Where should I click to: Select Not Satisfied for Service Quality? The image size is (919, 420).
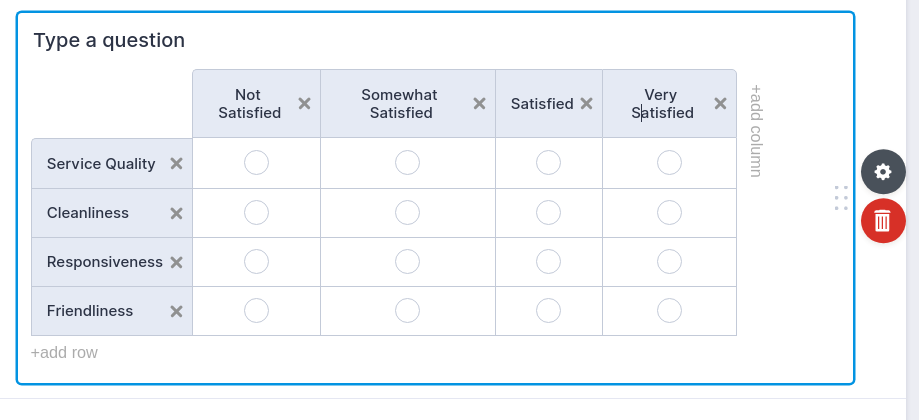(x=256, y=162)
